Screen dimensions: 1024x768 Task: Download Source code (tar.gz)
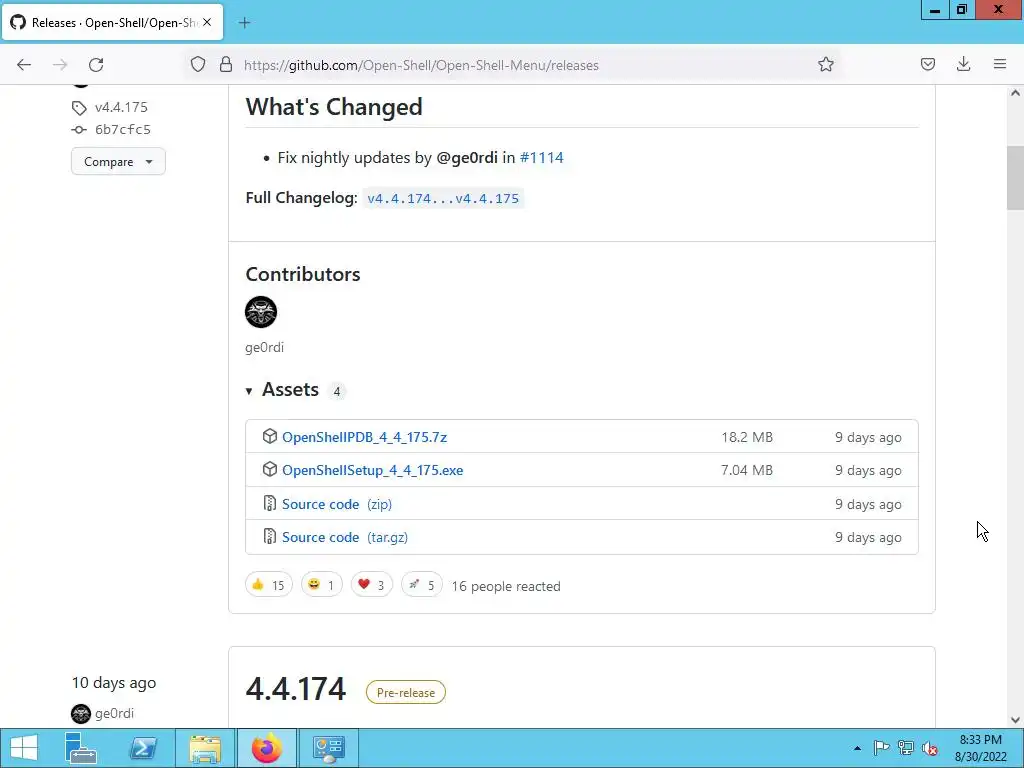click(345, 537)
